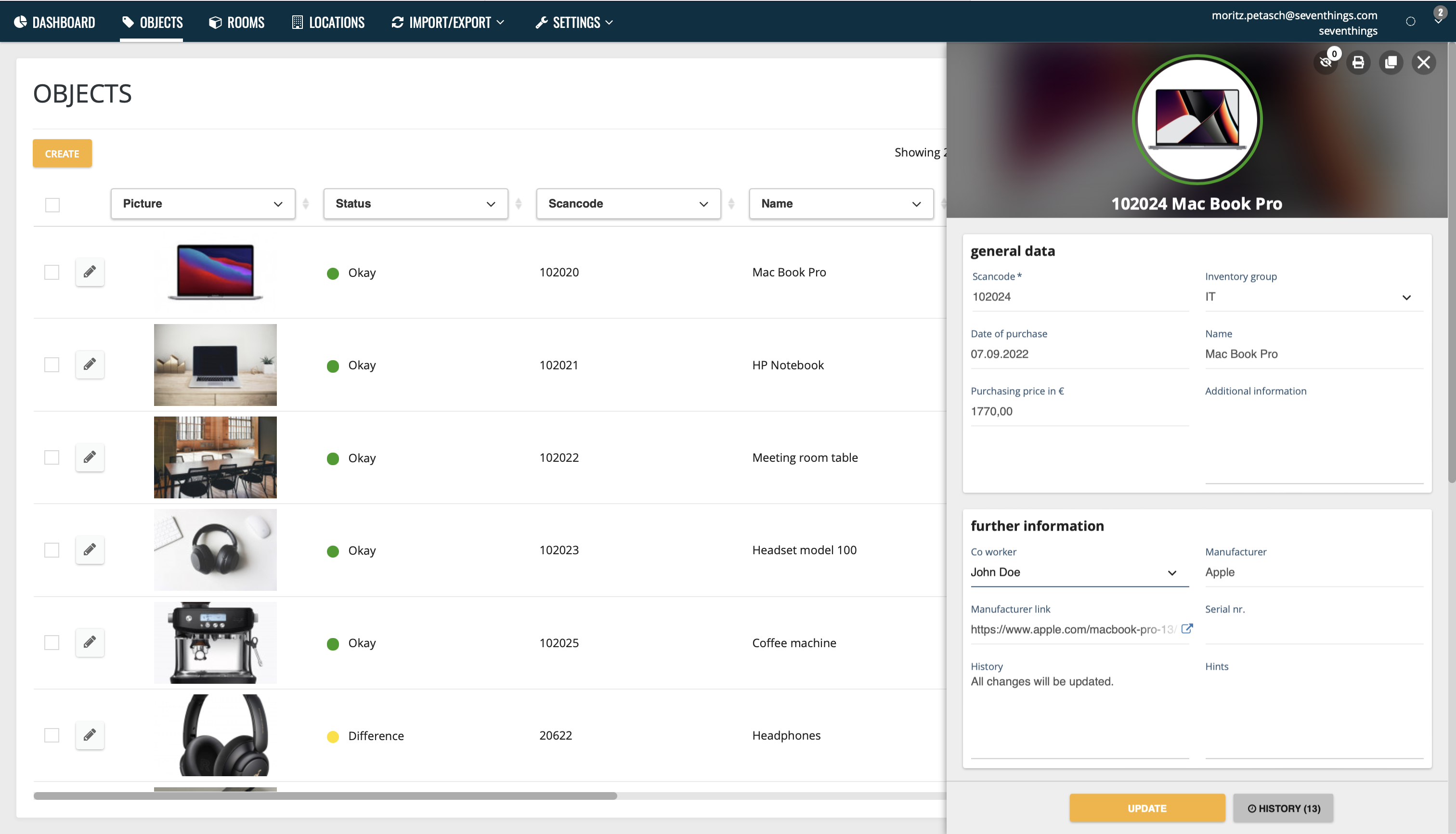1456x834 pixels.
Task: Click sort arrows beside Status column
Action: tap(519, 203)
